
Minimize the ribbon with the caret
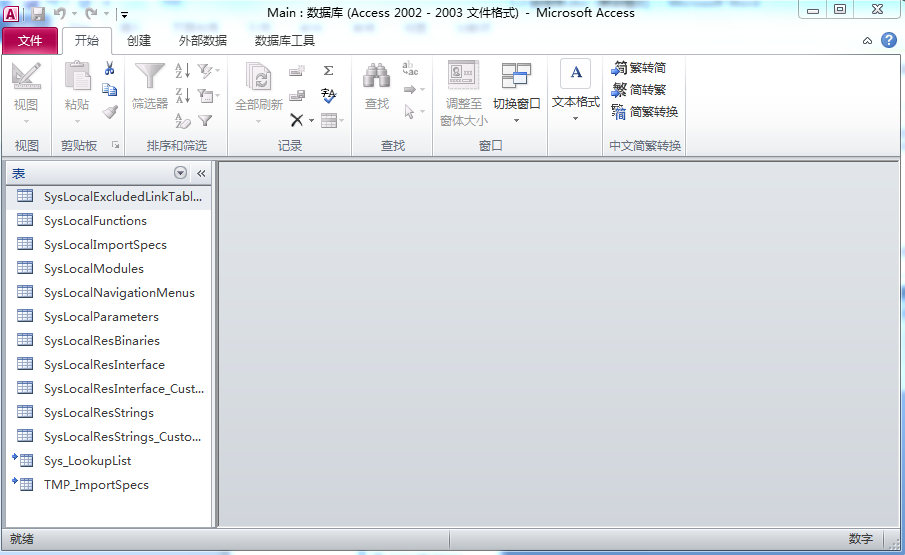click(867, 41)
